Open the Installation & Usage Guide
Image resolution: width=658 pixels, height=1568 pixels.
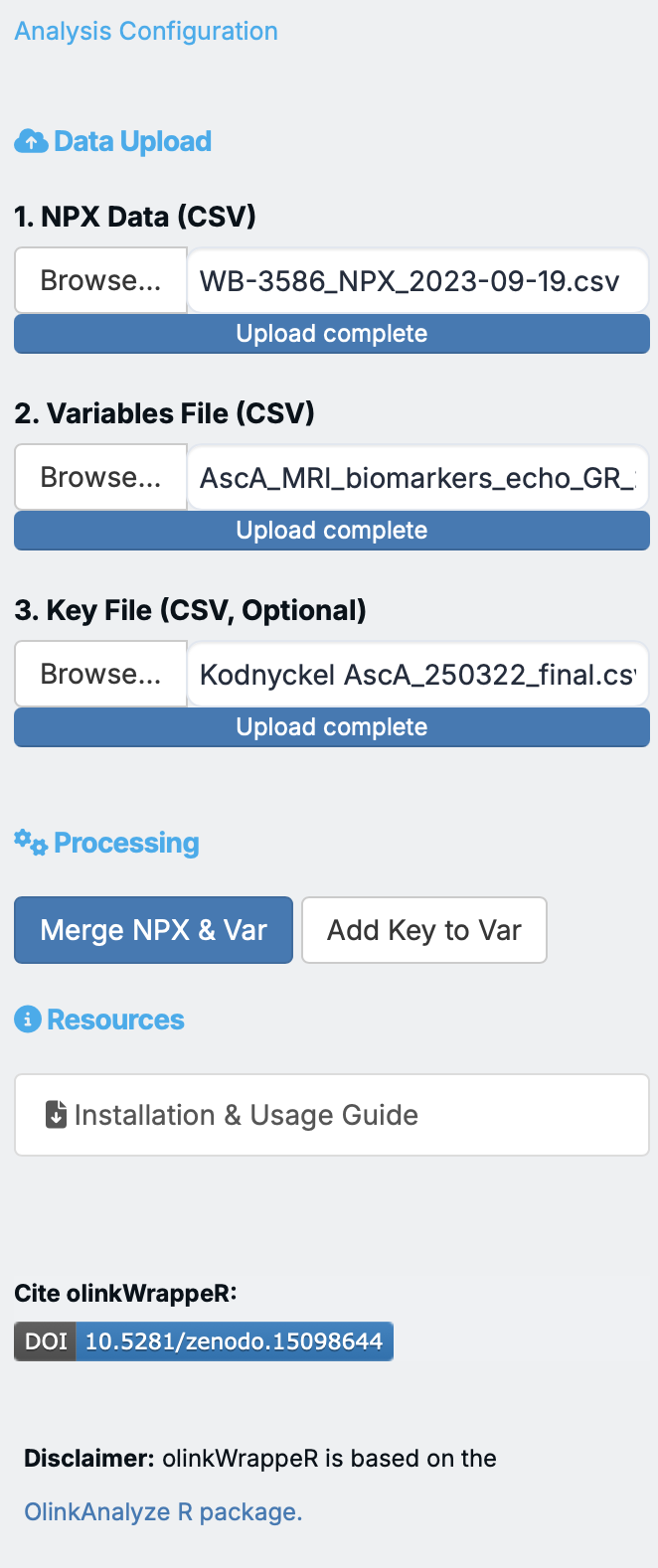click(x=332, y=1115)
